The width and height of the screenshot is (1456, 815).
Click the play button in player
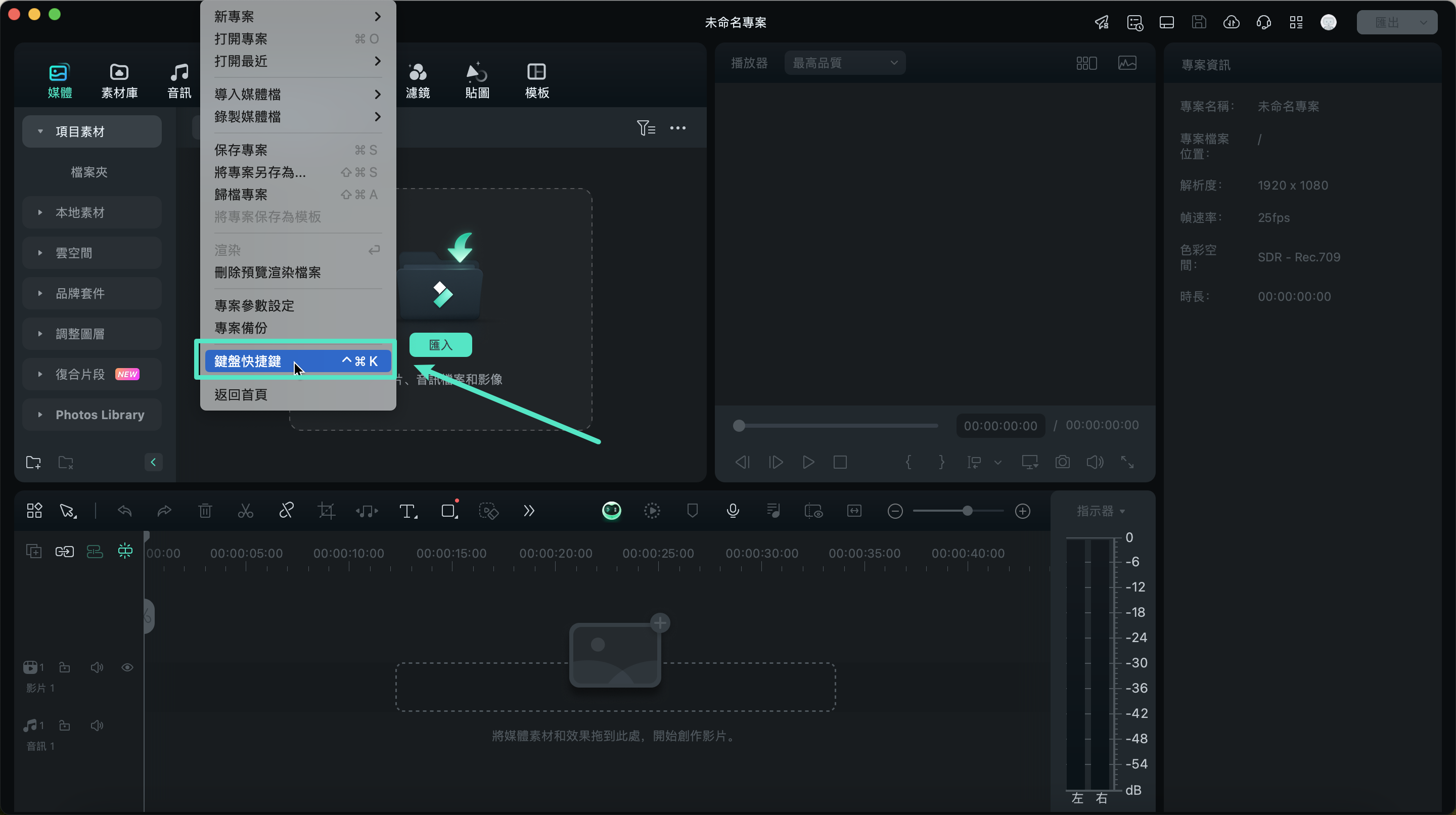(x=808, y=462)
